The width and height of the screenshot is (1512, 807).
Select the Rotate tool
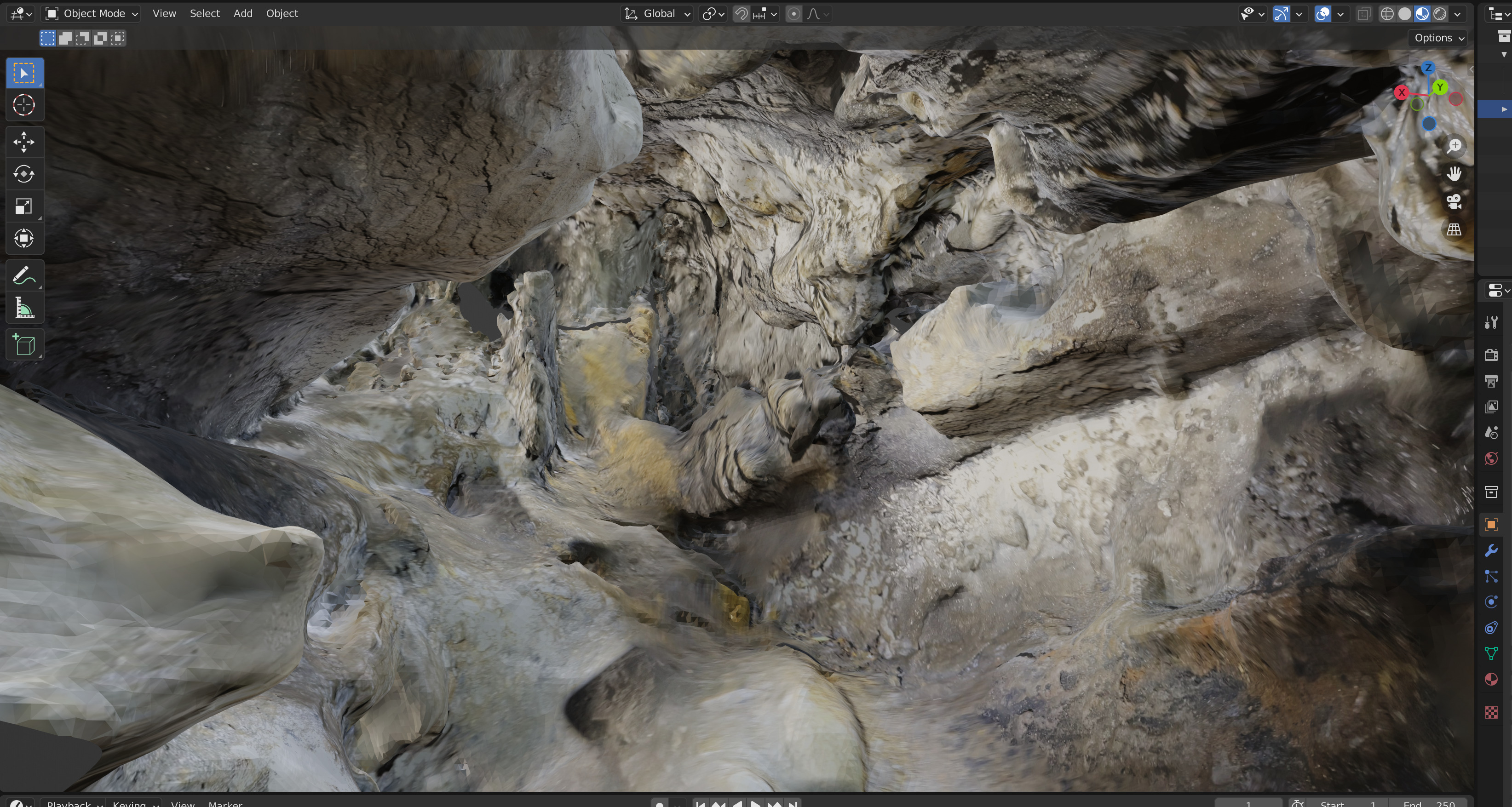[24, 174]
